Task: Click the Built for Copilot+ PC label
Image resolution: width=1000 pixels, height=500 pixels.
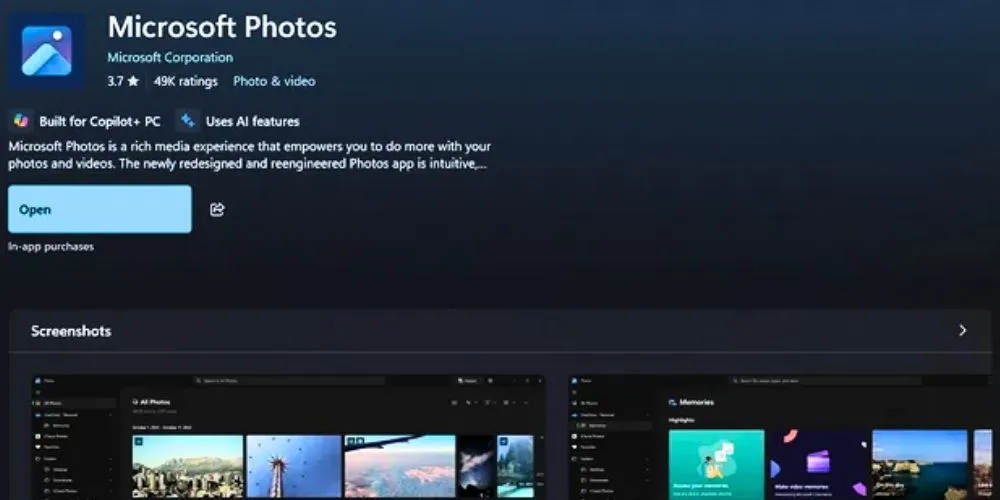Action: [x=100, y=121]
